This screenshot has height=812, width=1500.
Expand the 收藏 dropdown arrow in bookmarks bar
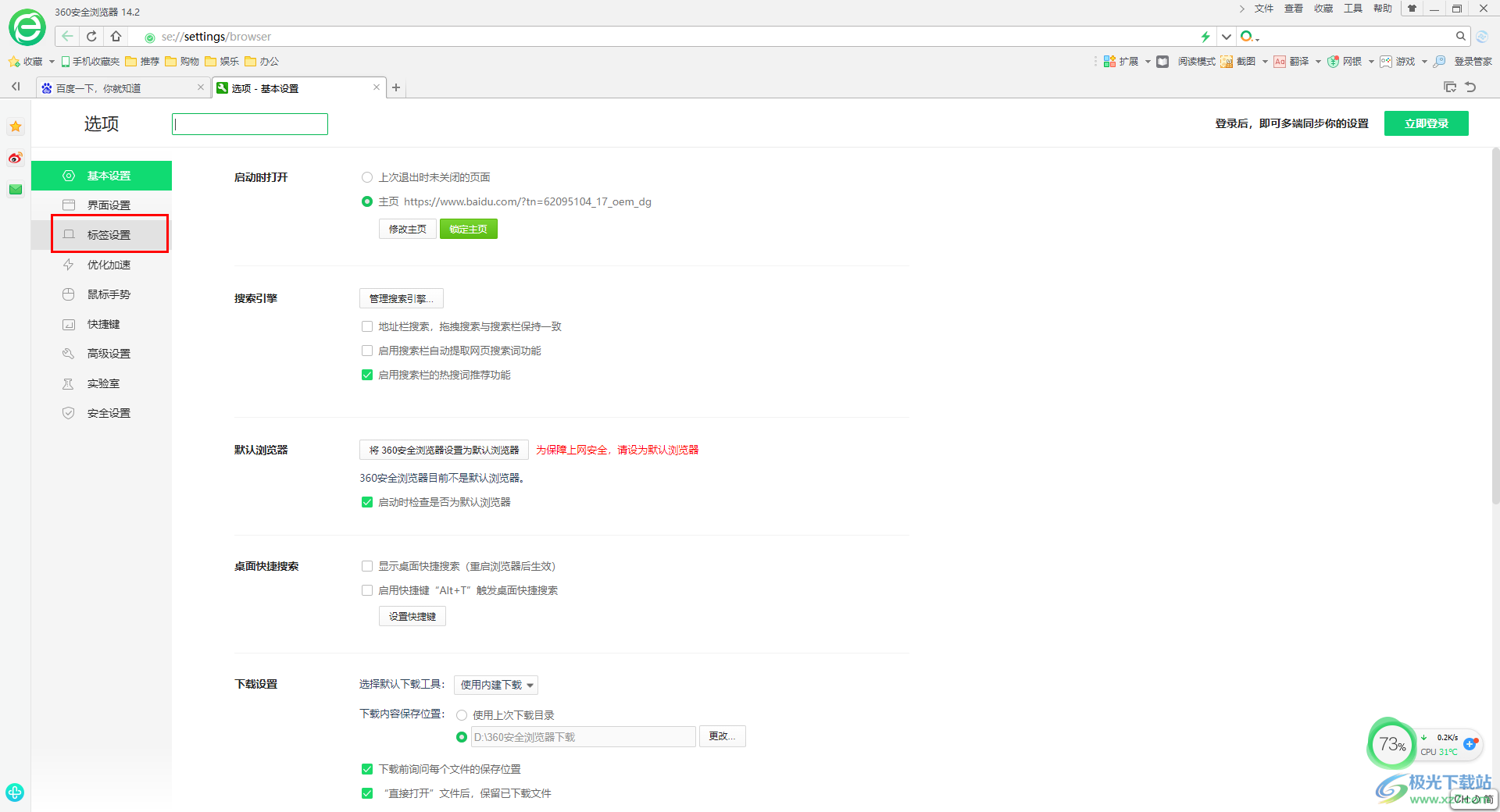point(52,62)
